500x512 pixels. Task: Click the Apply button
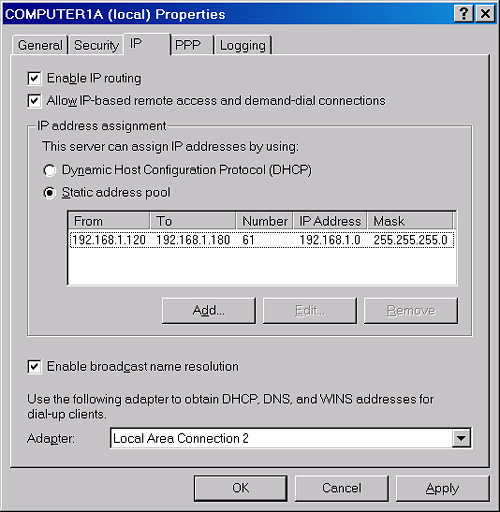pyautogui.click(x=442, y=488)
